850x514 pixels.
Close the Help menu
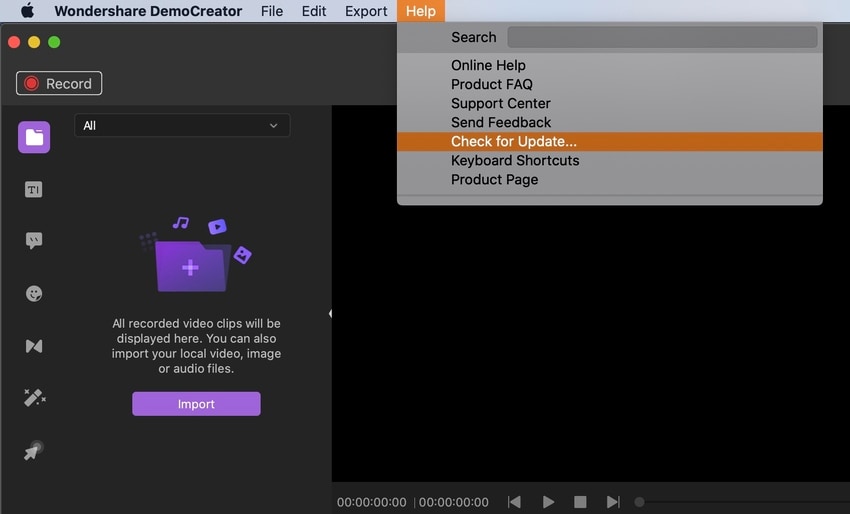pyautogui.click(x=421, y=11)
